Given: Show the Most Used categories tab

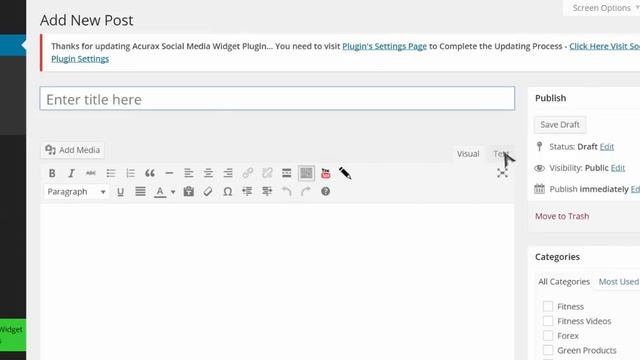Looking at the screenshot, I should (x=618, y=282).
